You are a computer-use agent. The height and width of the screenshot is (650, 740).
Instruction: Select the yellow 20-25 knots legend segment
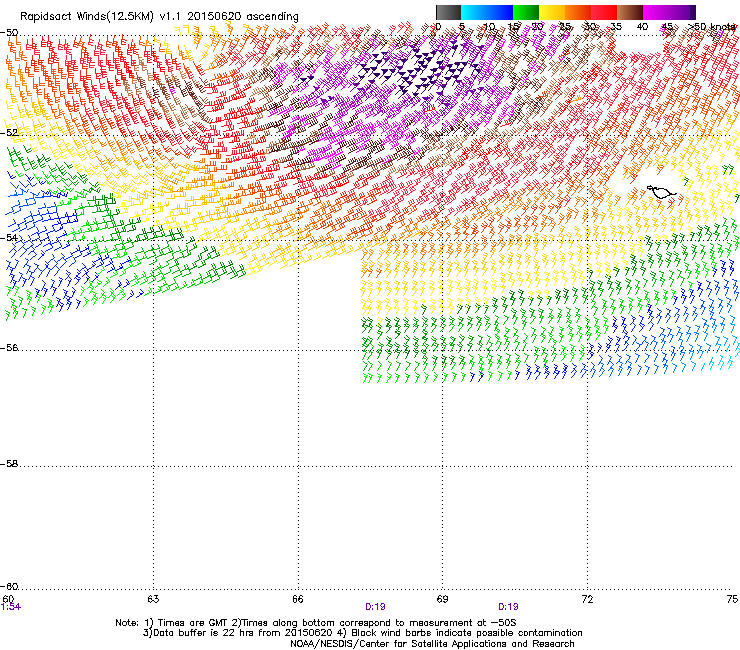pos(552,12)
